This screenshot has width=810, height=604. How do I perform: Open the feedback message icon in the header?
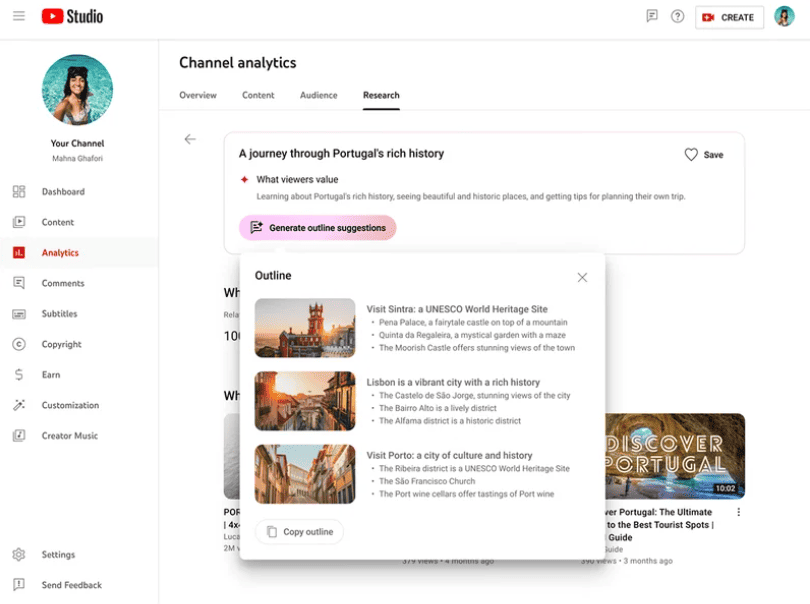(x=652, y=17)
